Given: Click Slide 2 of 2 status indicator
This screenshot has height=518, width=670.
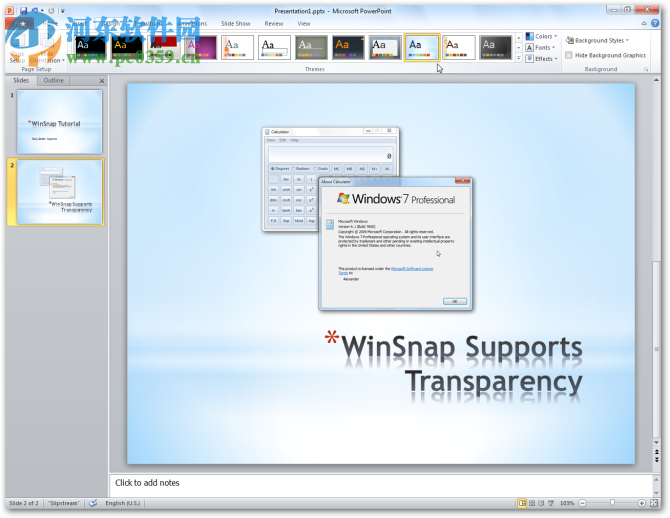Looking at the screenshot, I should click(24, 503).
